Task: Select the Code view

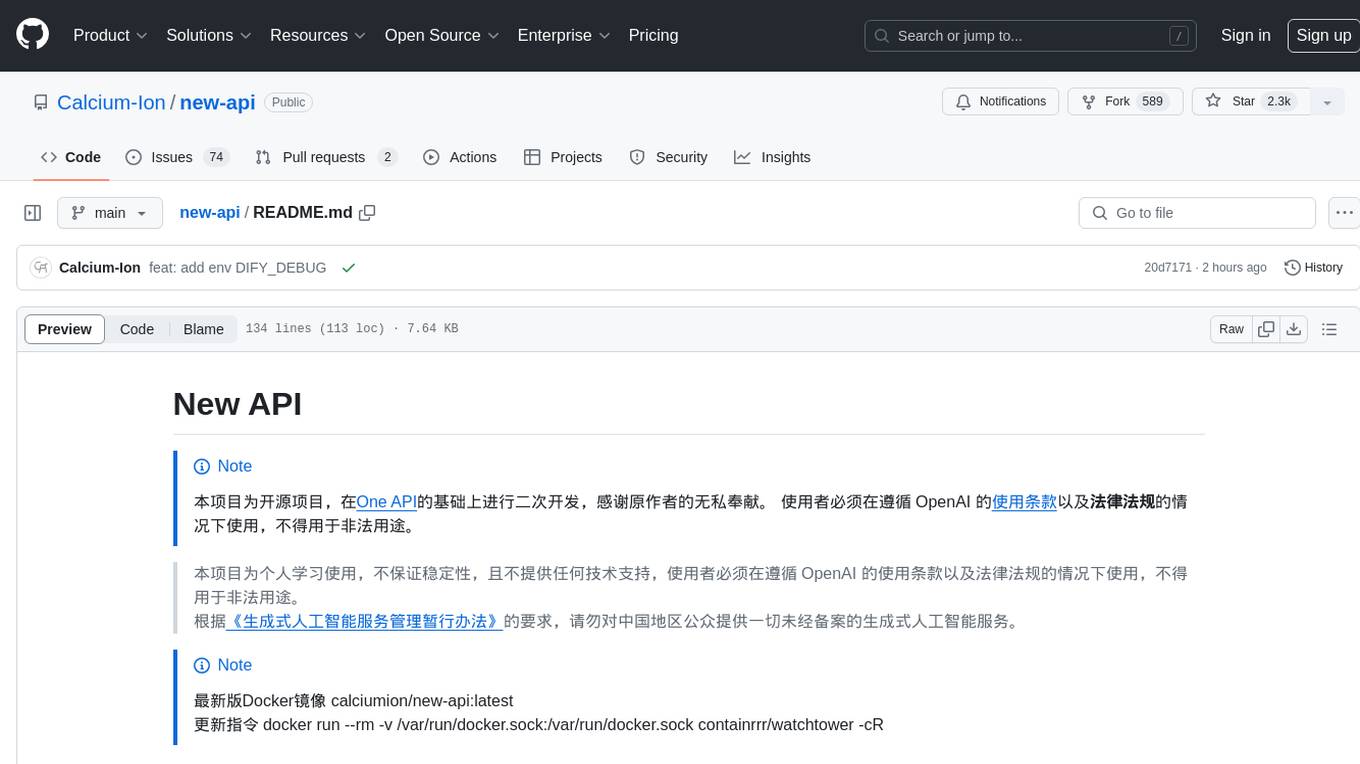Action: 137,329
